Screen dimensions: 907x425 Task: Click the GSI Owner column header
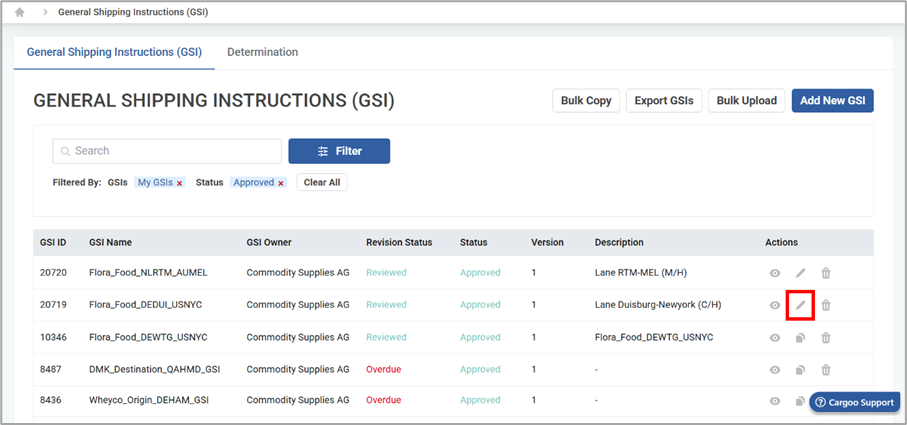tap(269, 242)
